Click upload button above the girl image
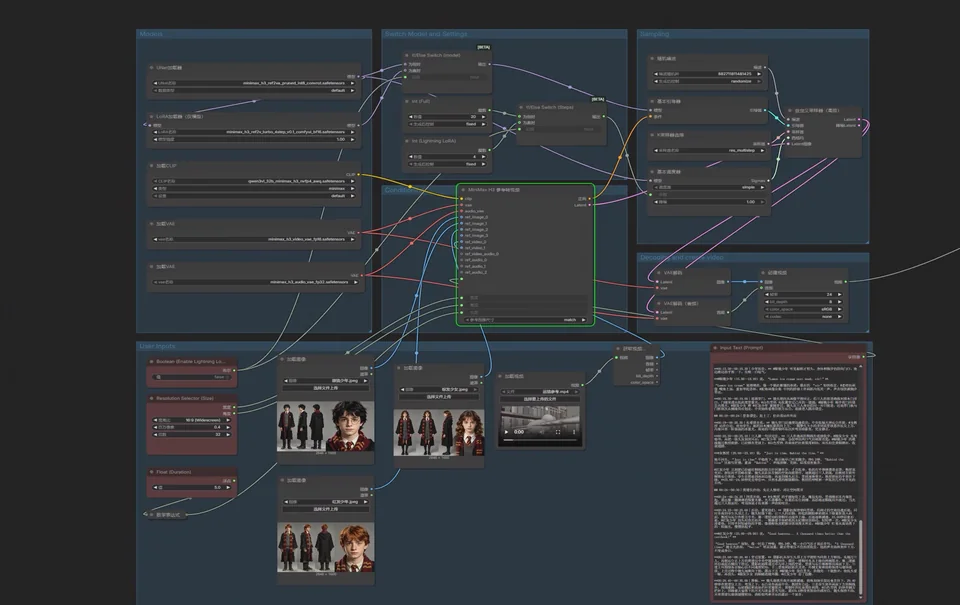Viewport: 960px width, 605px height. click(439, 397)
